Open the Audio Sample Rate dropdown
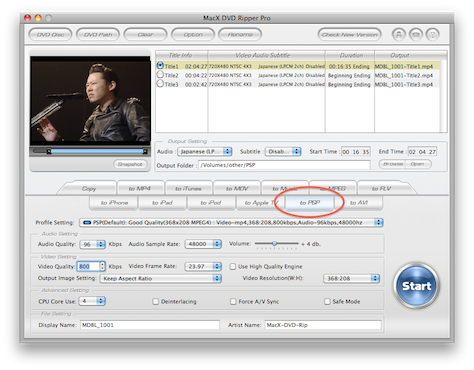This screenshot has width=474, height=370. [x=203, y=244]
